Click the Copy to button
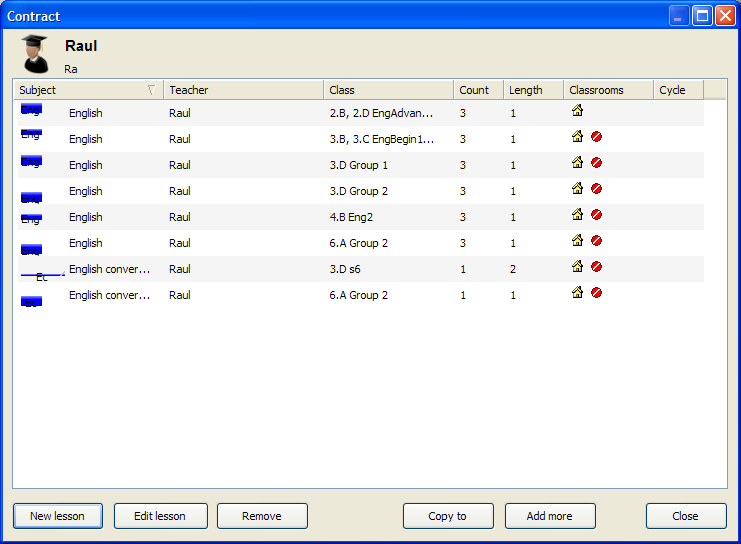This screenshot has height=544, width=741. coord(447,516)
